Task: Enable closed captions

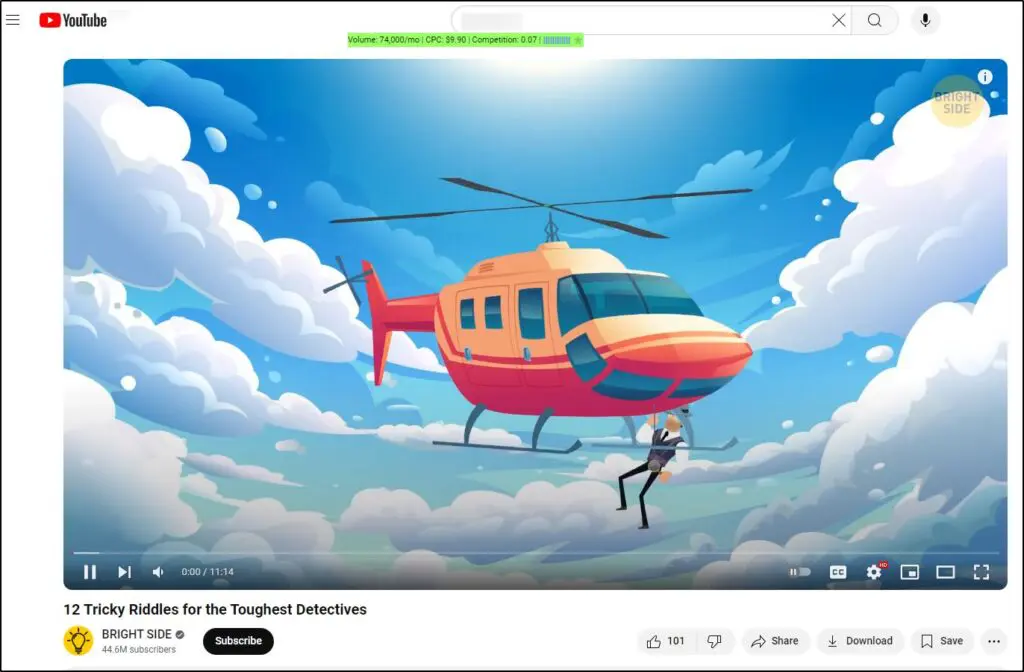Action: pyautogui.click(x=838, y=571)
